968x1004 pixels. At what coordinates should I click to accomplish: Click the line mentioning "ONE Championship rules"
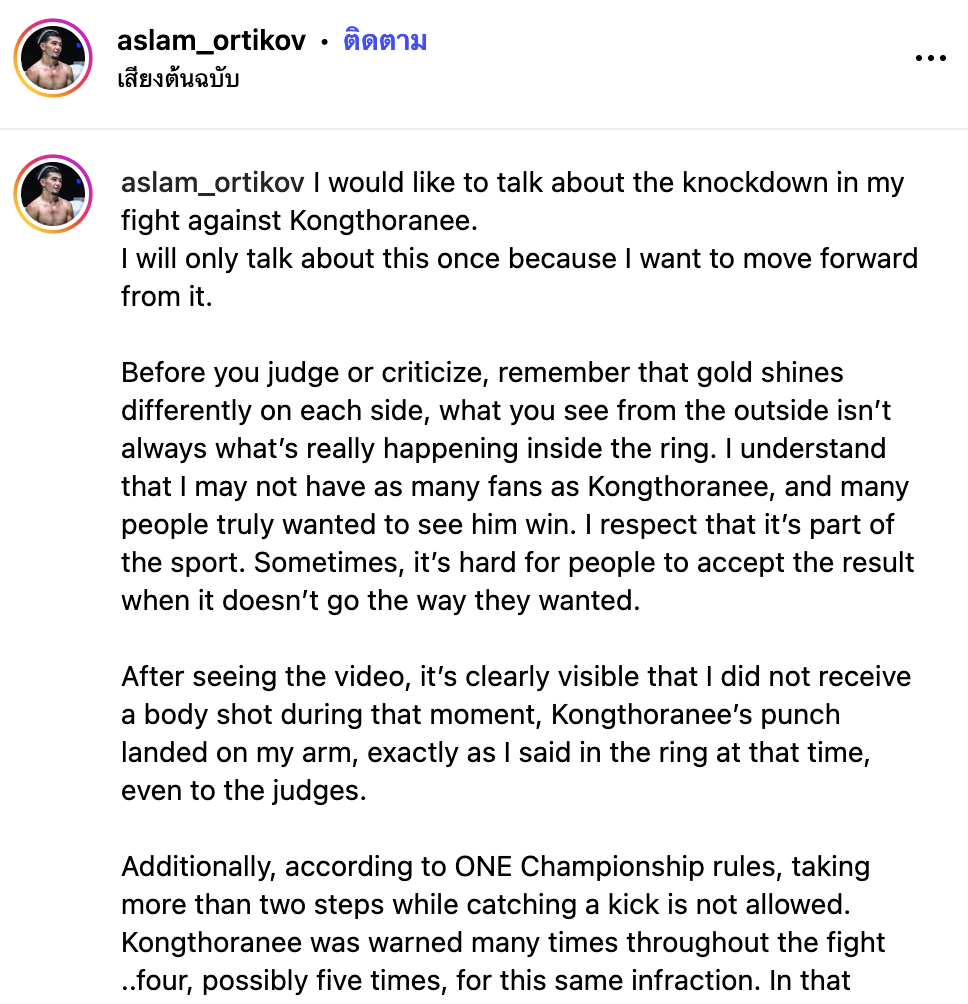(495, 866)
